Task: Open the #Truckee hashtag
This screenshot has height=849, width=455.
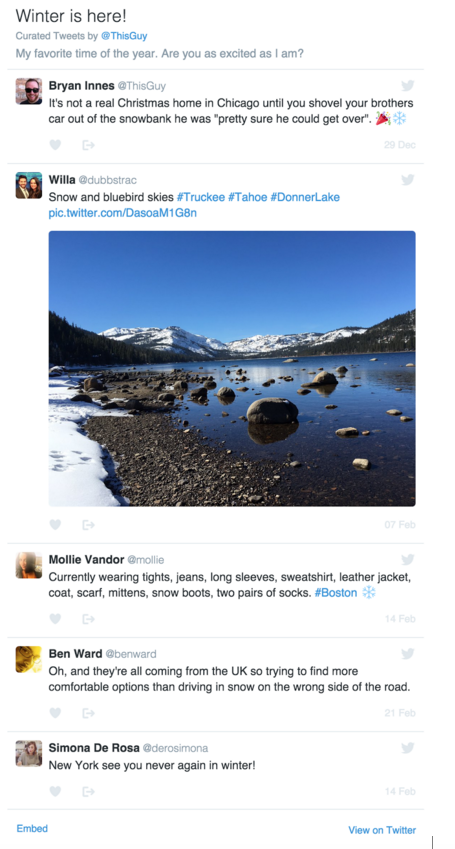Action: [200, 197]
